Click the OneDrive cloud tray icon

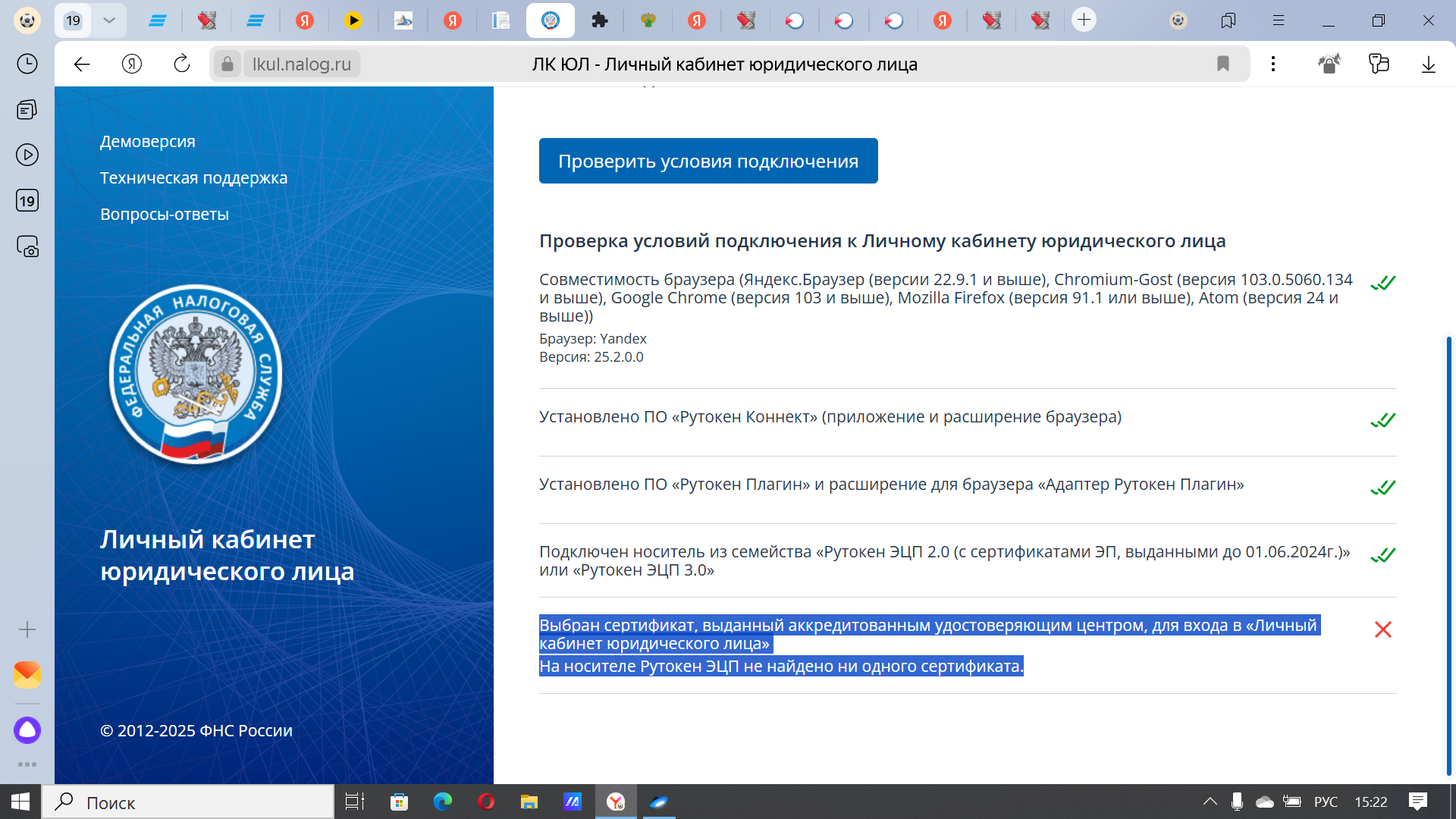pos(1265,802)
